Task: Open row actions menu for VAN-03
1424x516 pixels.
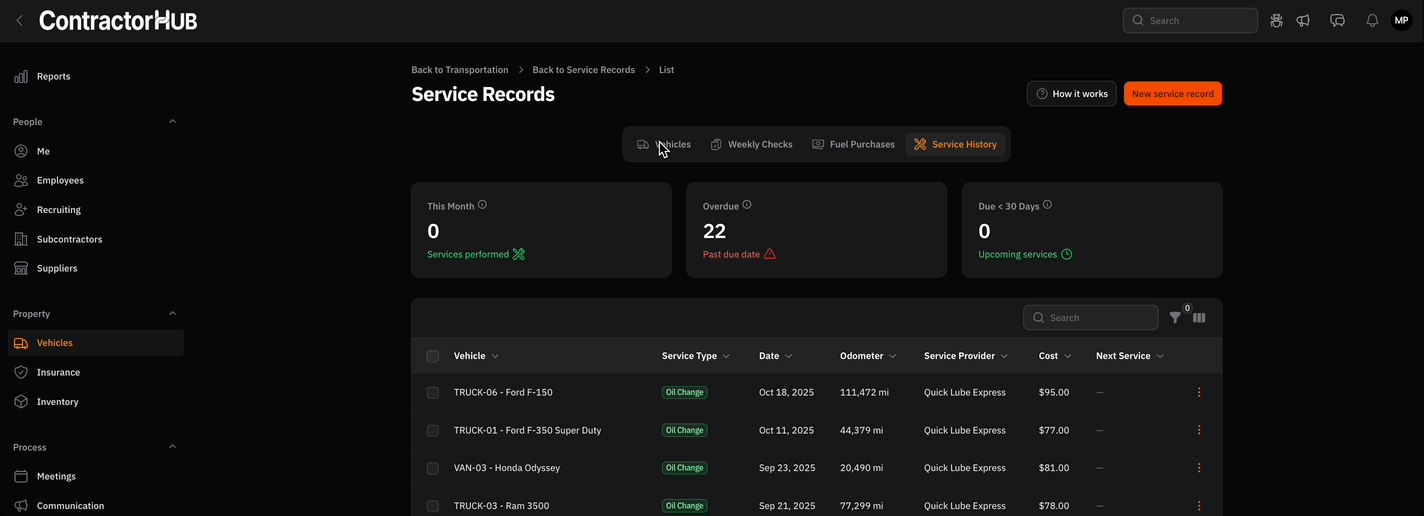Action: [x=1199, y=468]
